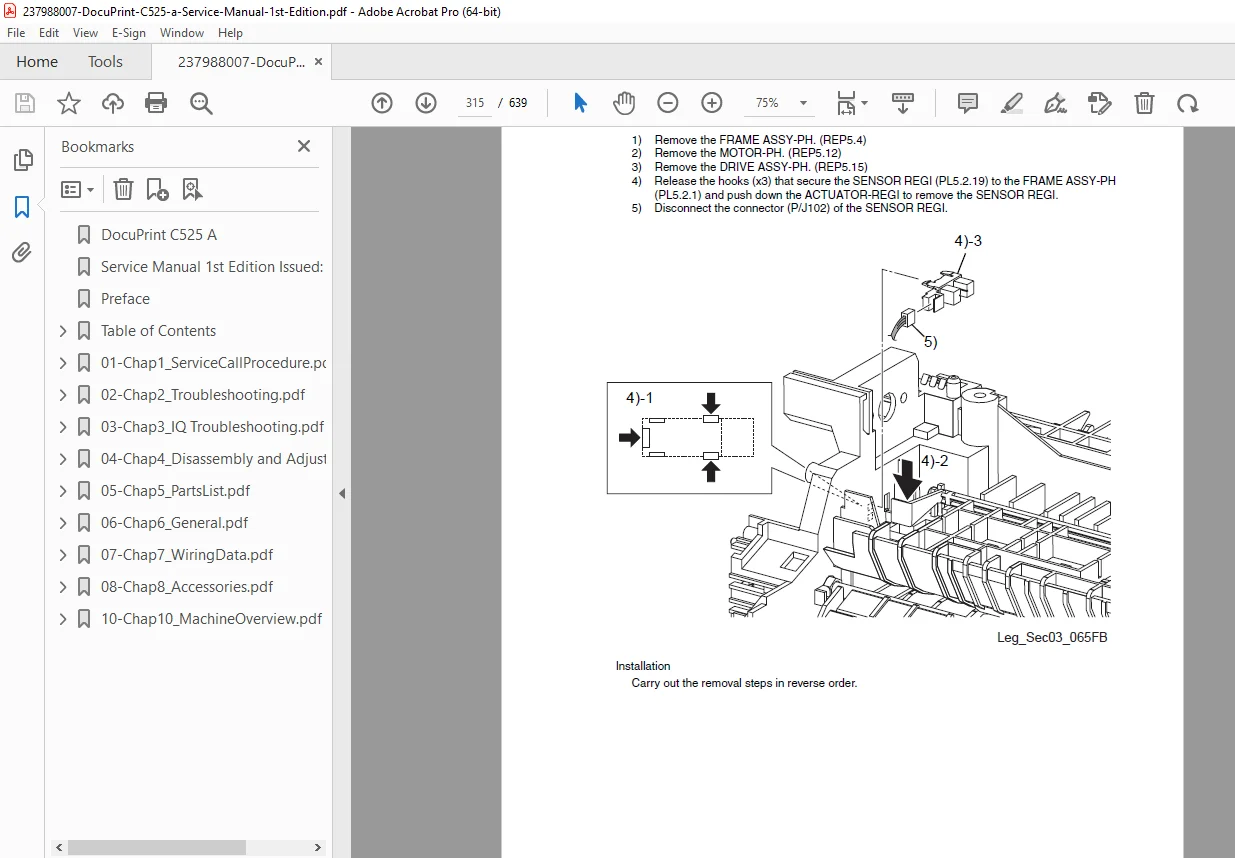Select the Hand pan tool
1235x858 pixels.
click(x=624, y=103)
